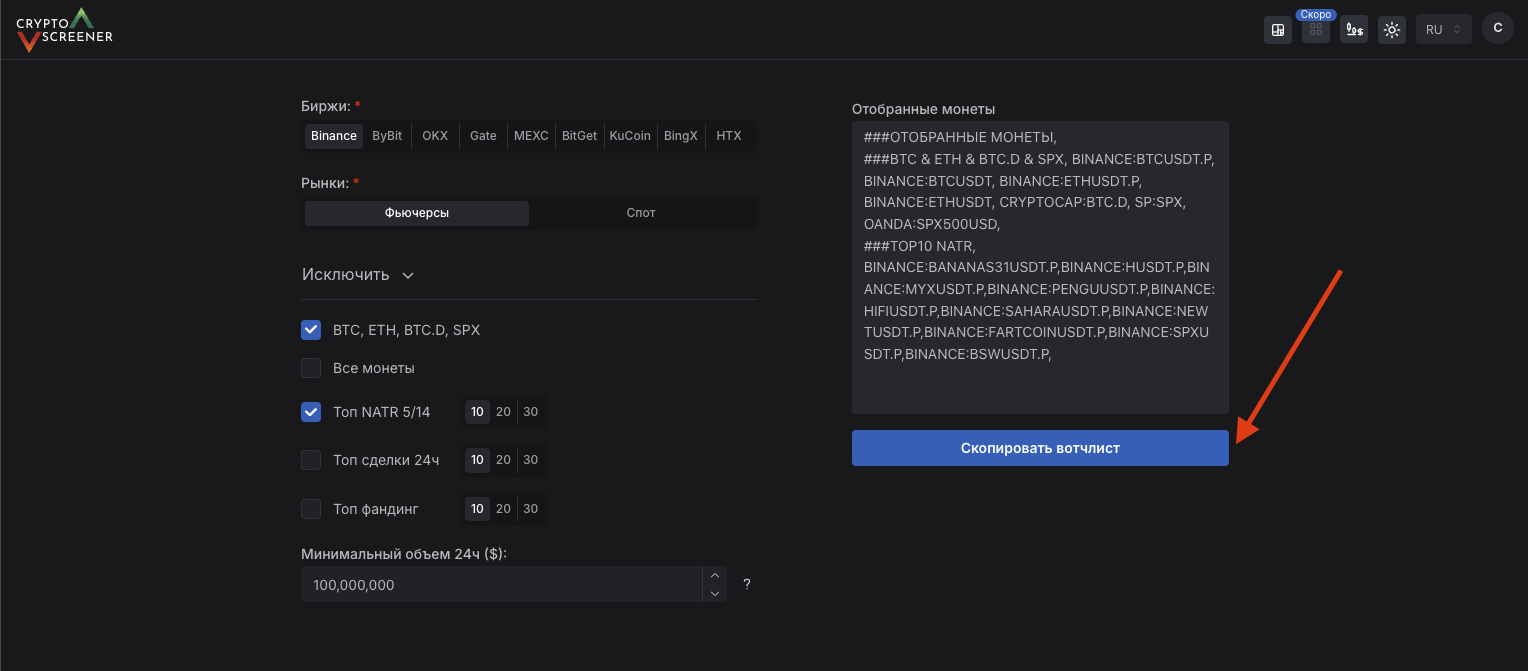Switch to the Фьючерсы market tab
Viewport: 1528px width, 671px height.
pos(417,213)
